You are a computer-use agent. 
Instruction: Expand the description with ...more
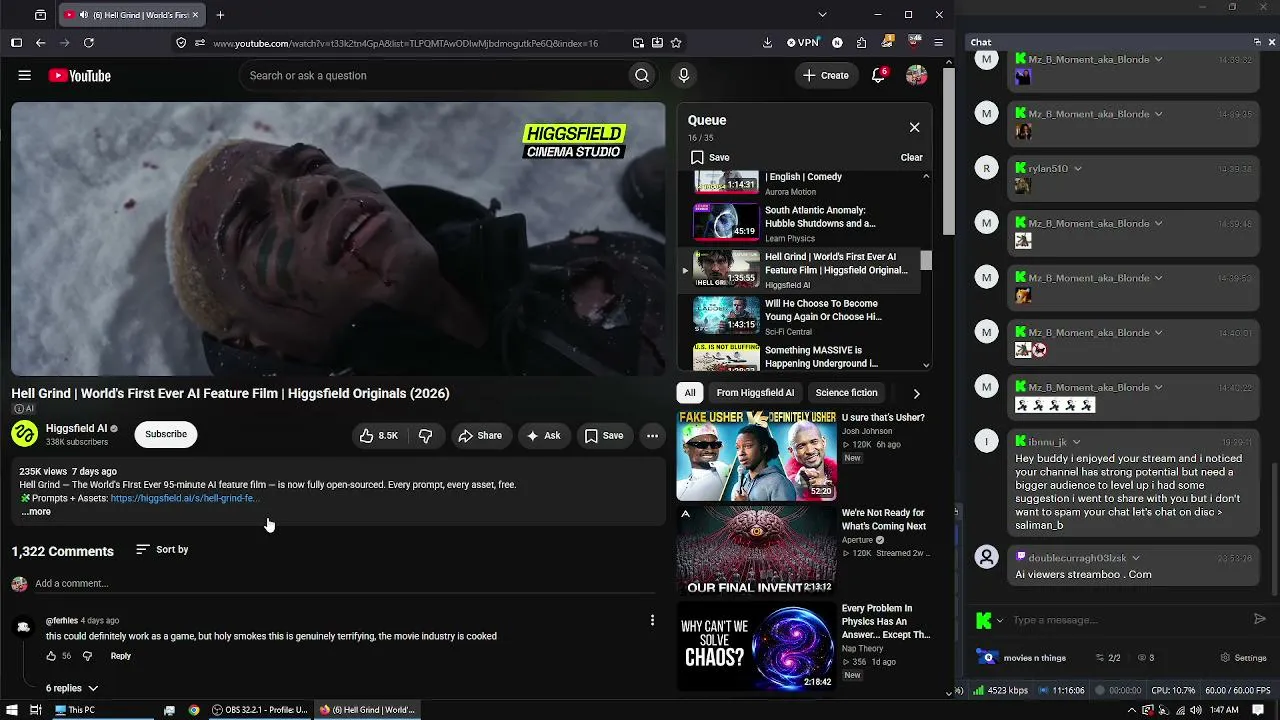36,512
